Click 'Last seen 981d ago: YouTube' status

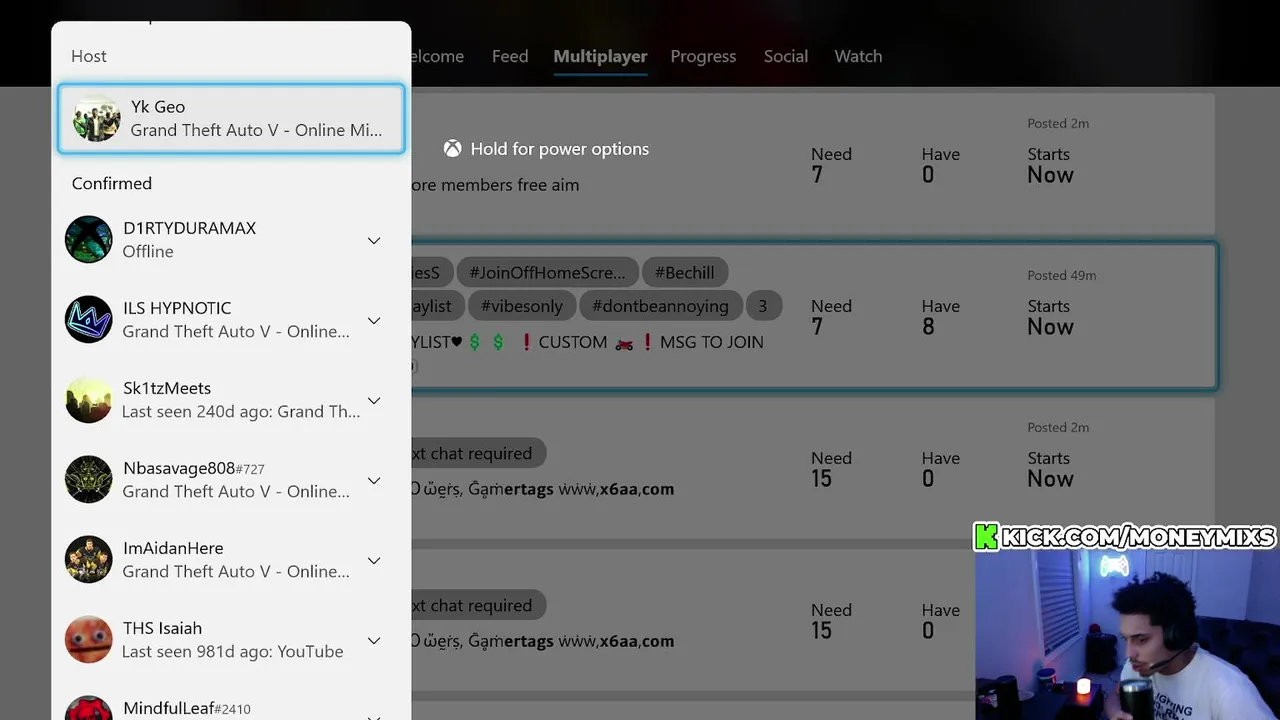[x=232, y=651]
